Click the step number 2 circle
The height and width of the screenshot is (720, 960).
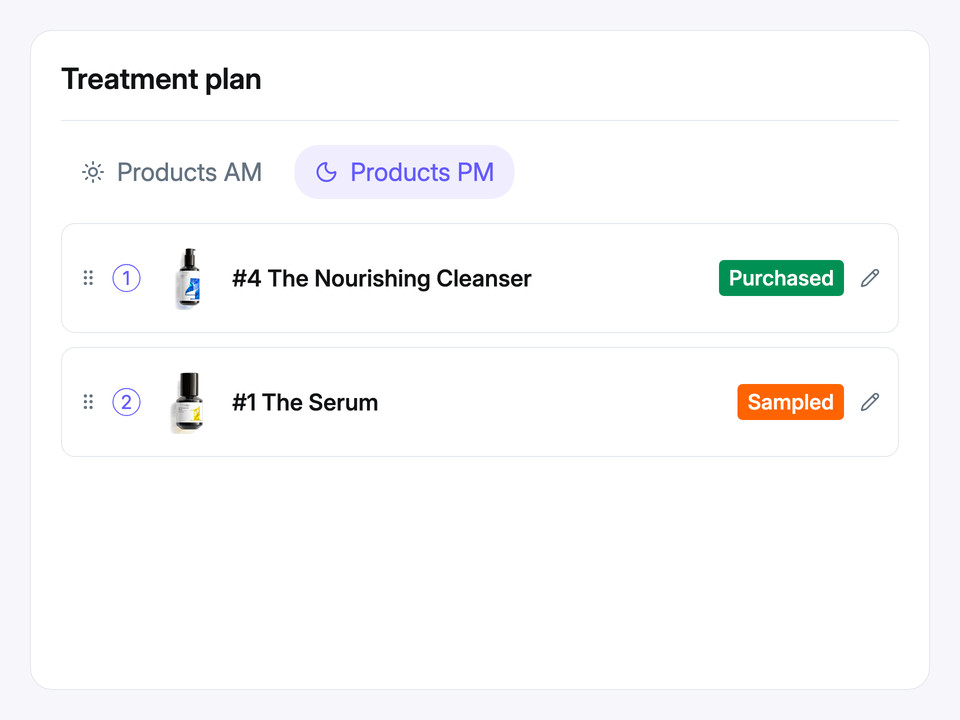[127, 402]
